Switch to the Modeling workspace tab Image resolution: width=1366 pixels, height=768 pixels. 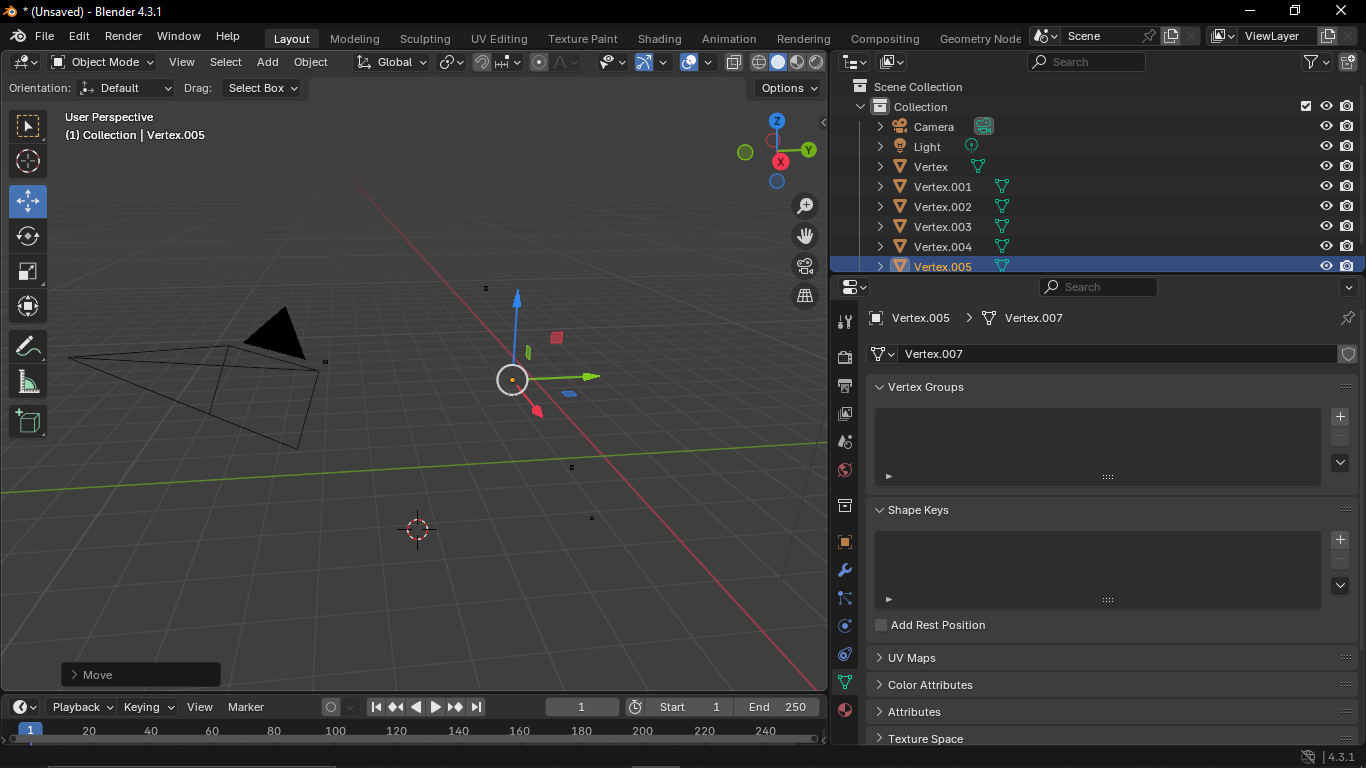click(x=355, y=39)
